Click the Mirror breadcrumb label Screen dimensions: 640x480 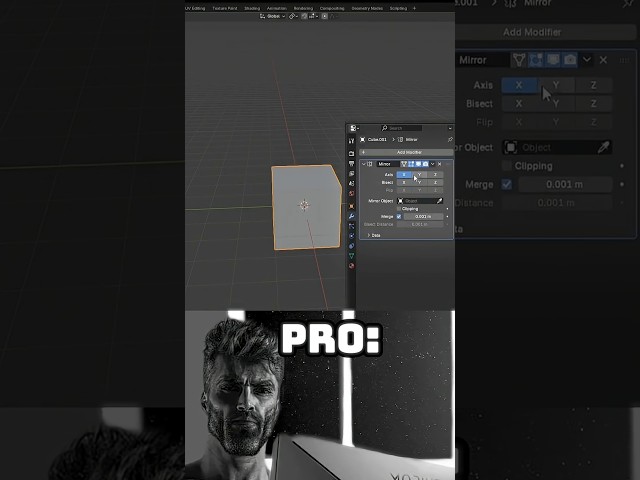411,140
